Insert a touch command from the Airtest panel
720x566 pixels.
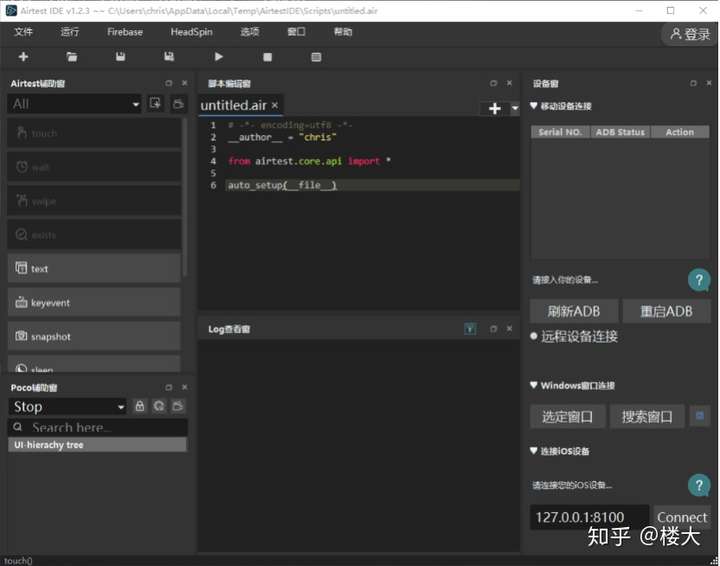(94, 133)
